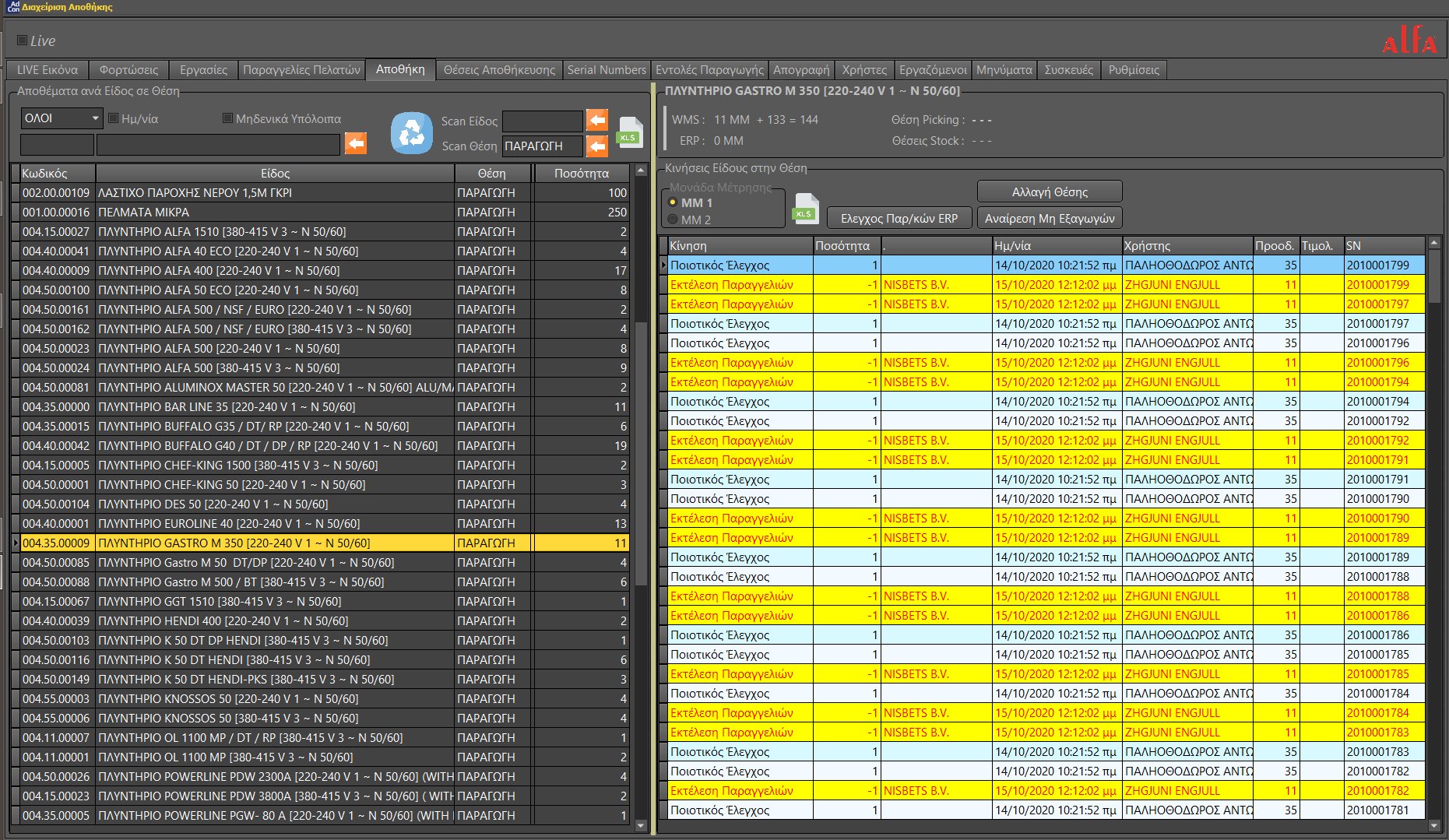Image resolution: width=1449 pixels, height=840 pixels.
Task: Open the Συσκευές tab
Action: 1068,70
